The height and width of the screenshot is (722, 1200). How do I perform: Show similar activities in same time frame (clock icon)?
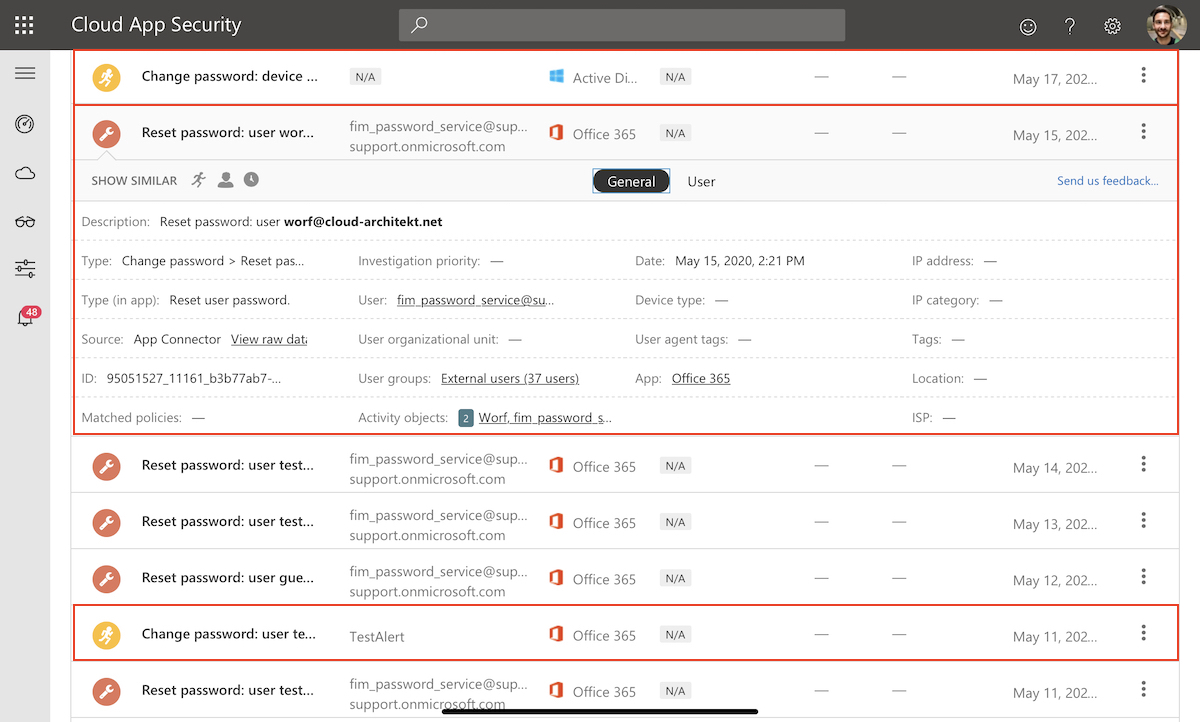point(251,180)
